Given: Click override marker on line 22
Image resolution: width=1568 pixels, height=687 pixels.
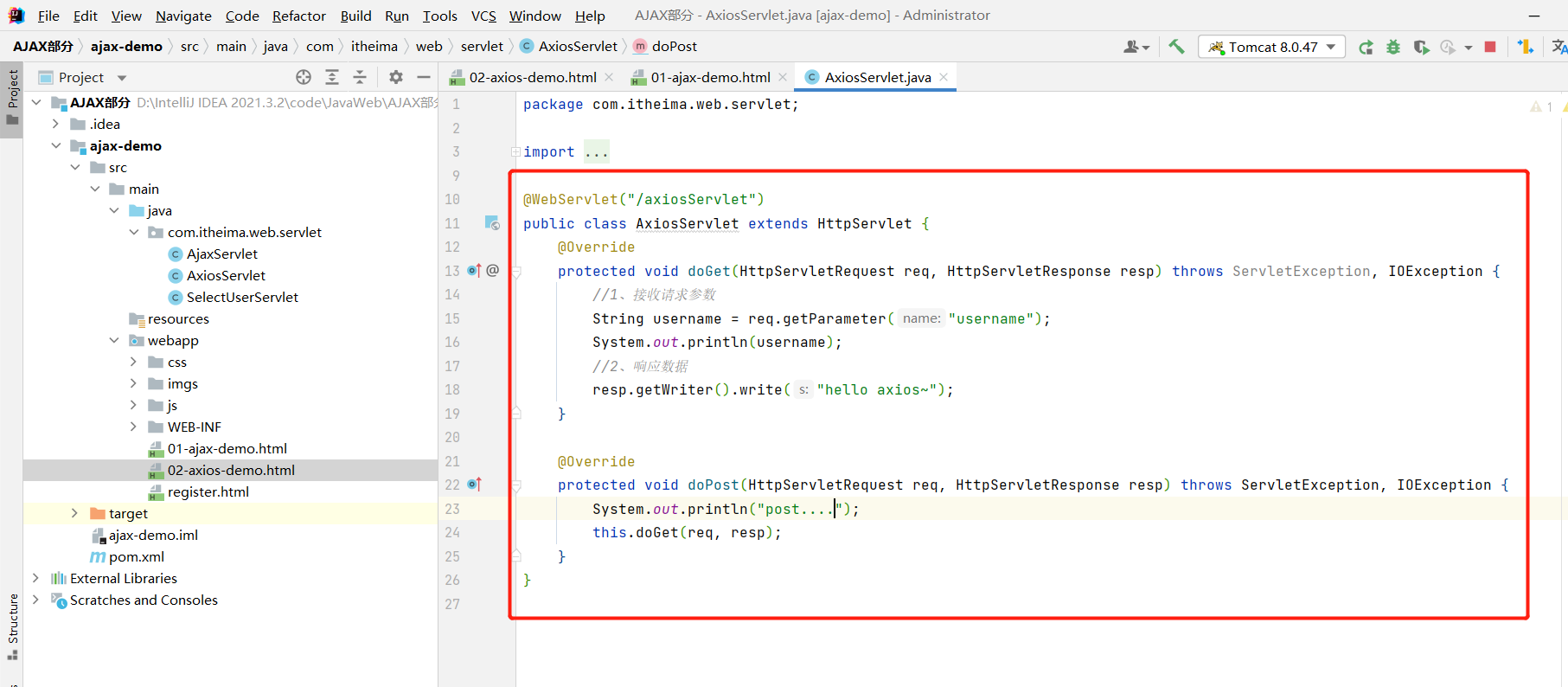Looking at the screenshot, I should click(x=474, y=485).
